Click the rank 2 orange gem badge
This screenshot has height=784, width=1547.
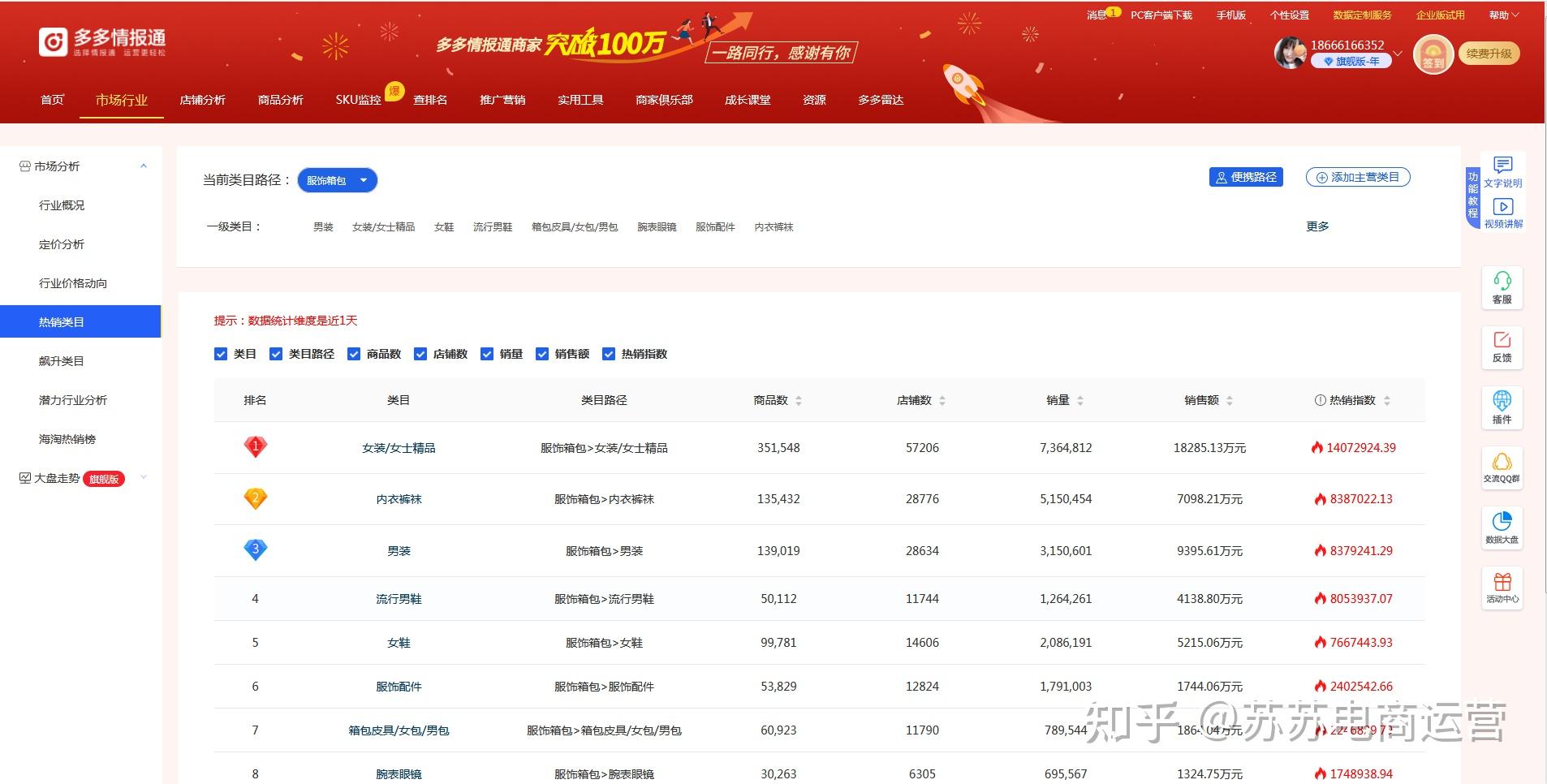(x=256, y=498)
